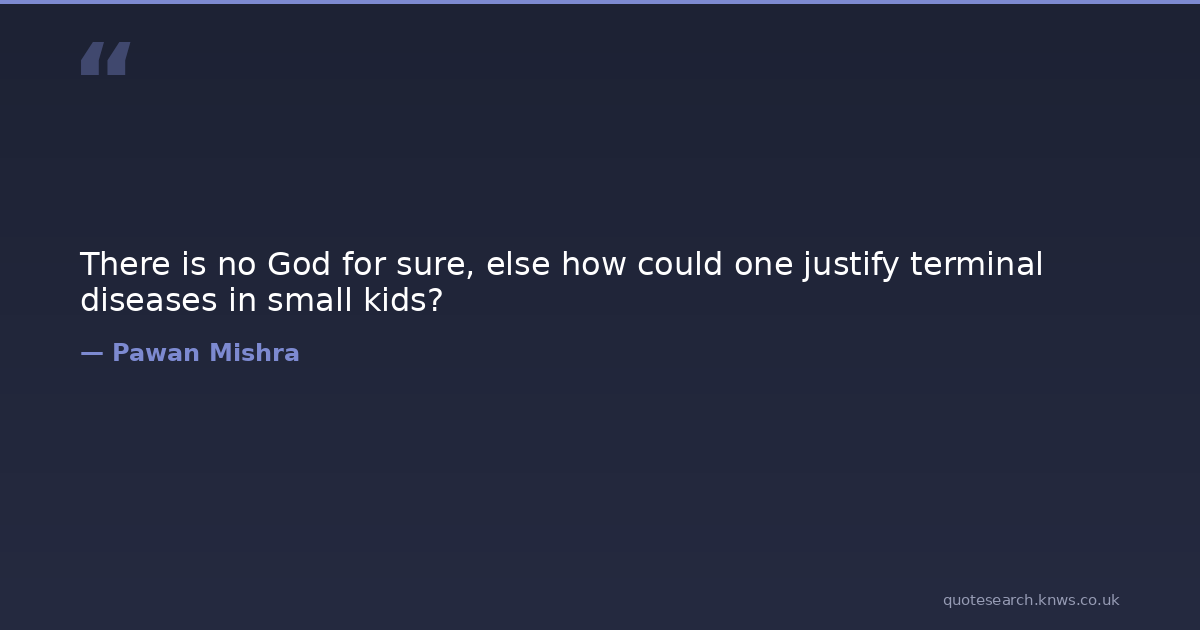Click the purple accent bar at top

point(600,2)
